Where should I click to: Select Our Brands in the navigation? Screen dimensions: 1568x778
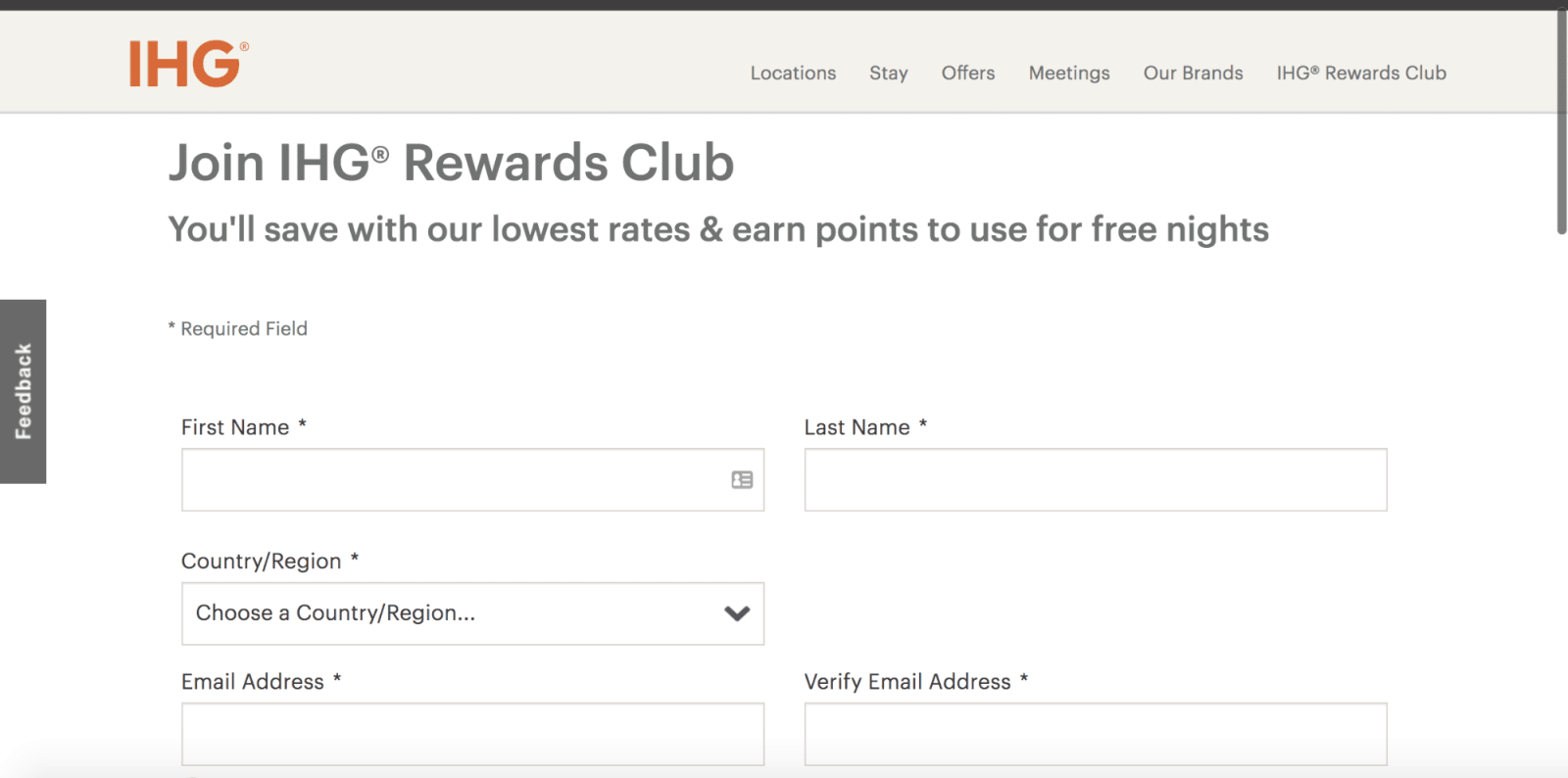click(x=1193, y=73)
